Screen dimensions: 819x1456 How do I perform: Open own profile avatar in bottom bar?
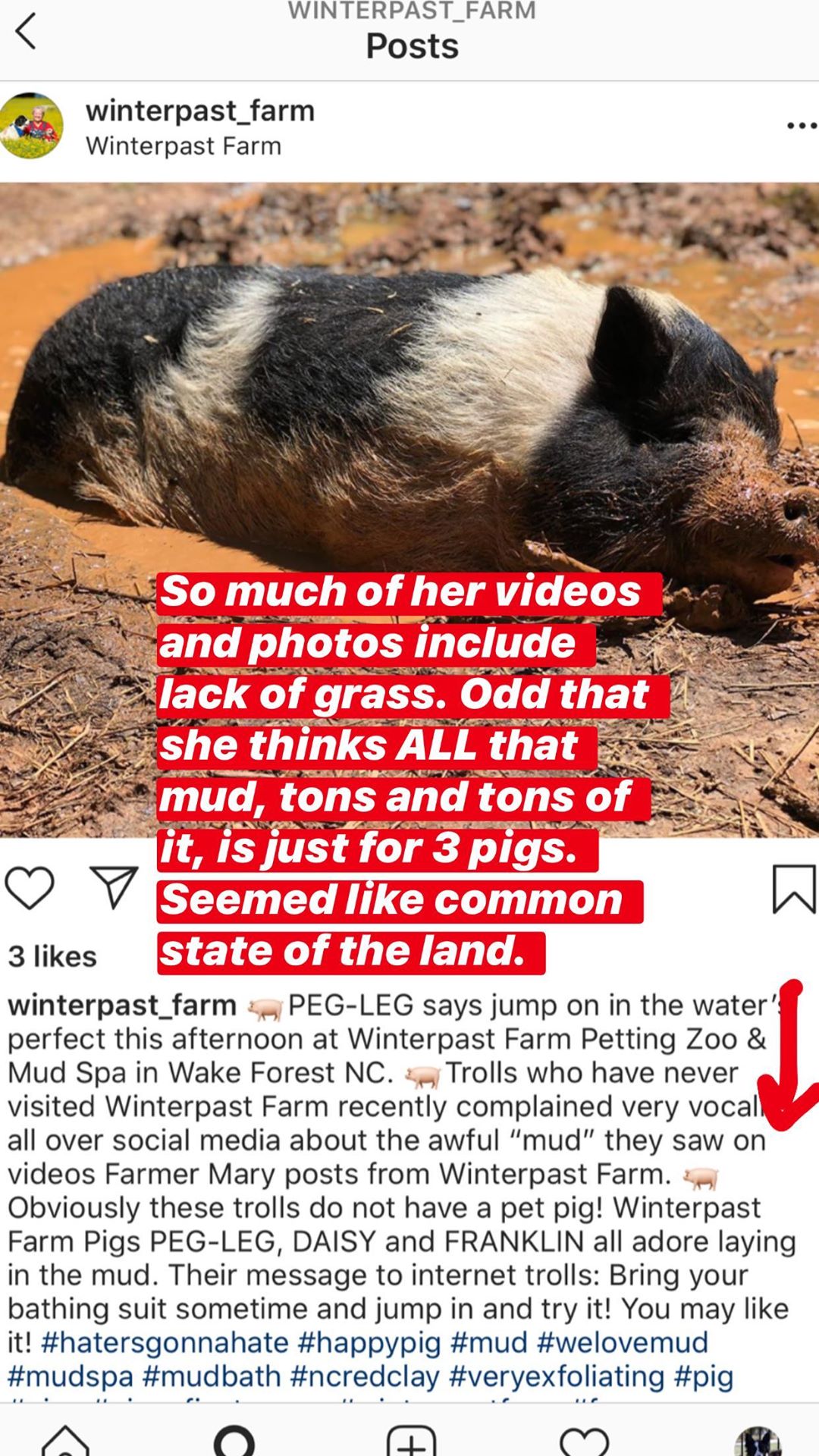758,1441
